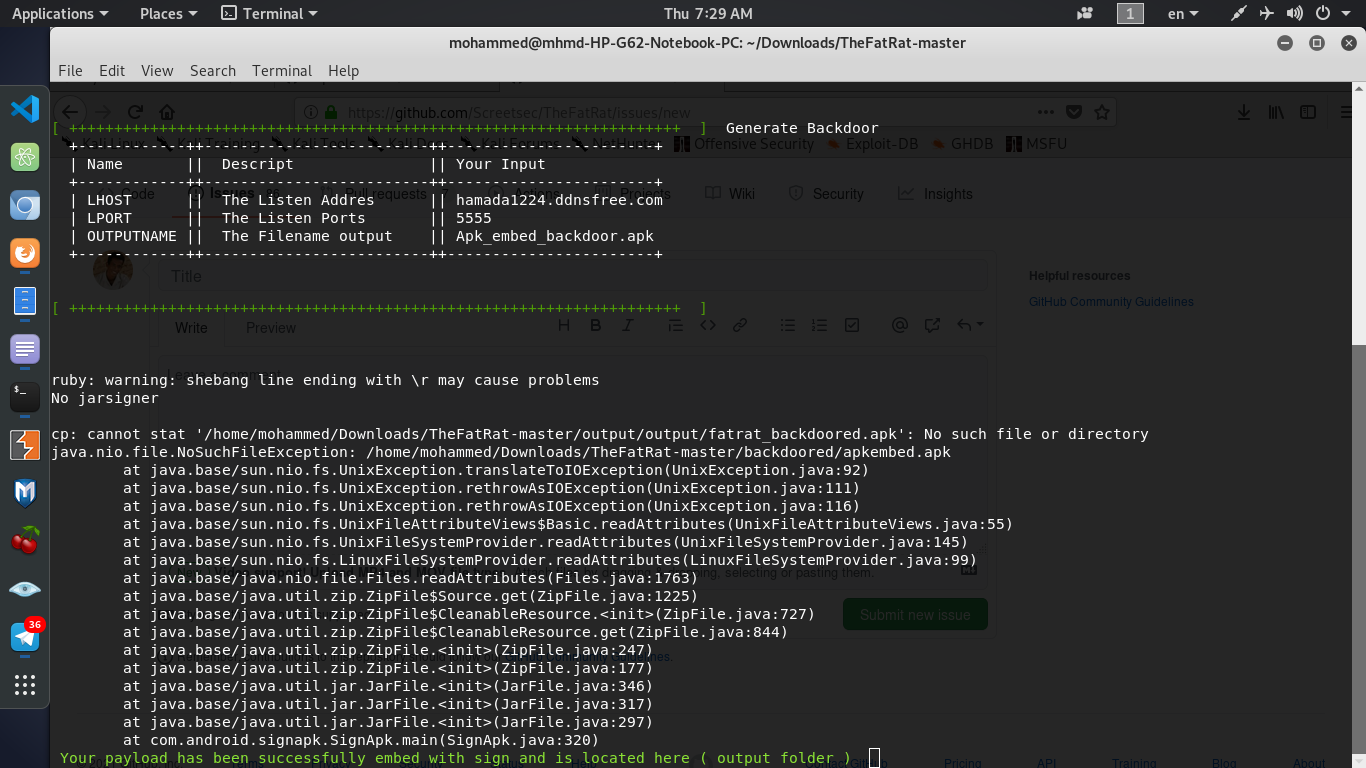Click Firefox downloads arrow icon behind terminal
The height and width of the screenshot is (768, 1366).
tap(1244, 112)
